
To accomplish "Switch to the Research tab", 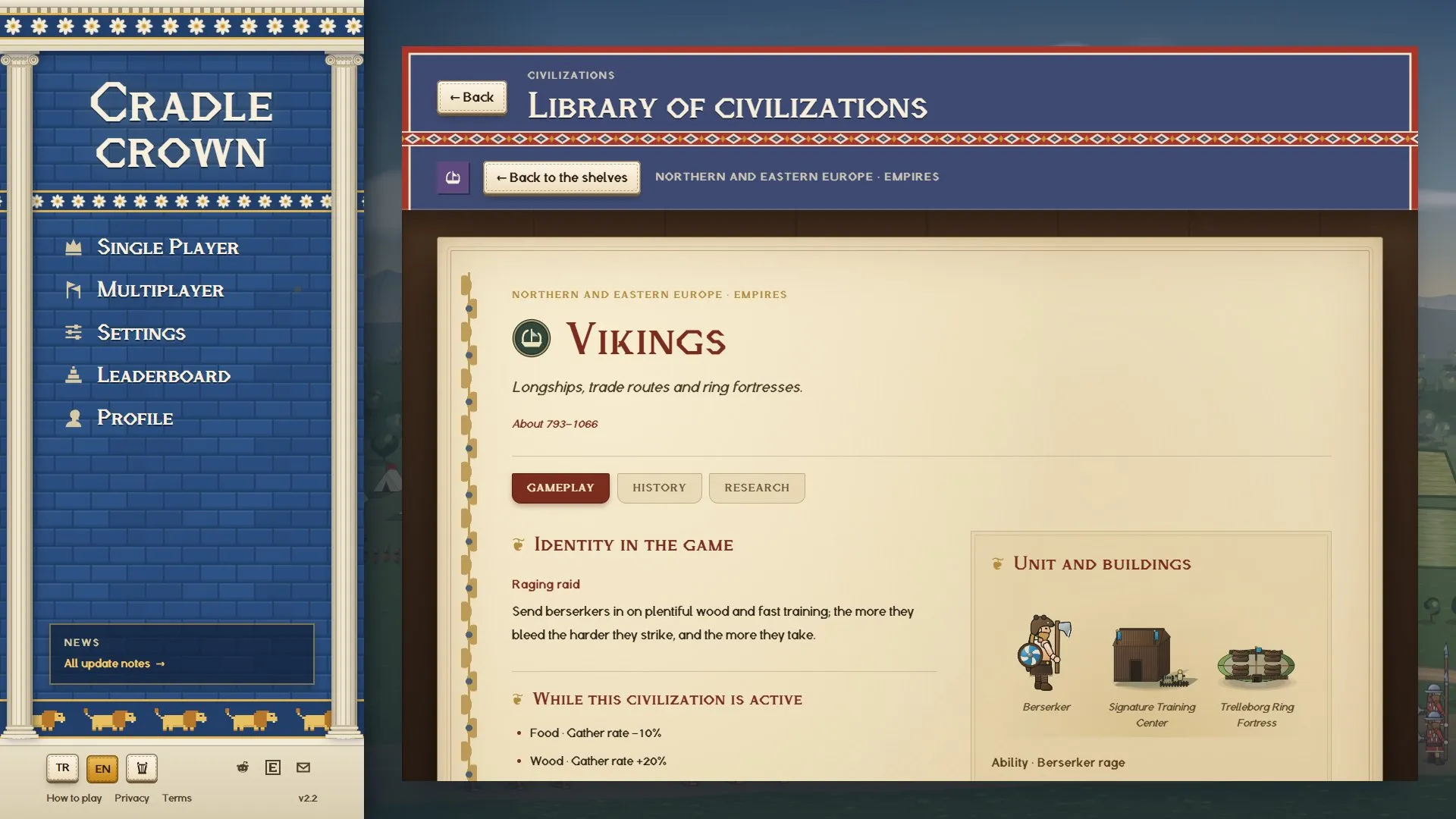I will coord(757,488).
